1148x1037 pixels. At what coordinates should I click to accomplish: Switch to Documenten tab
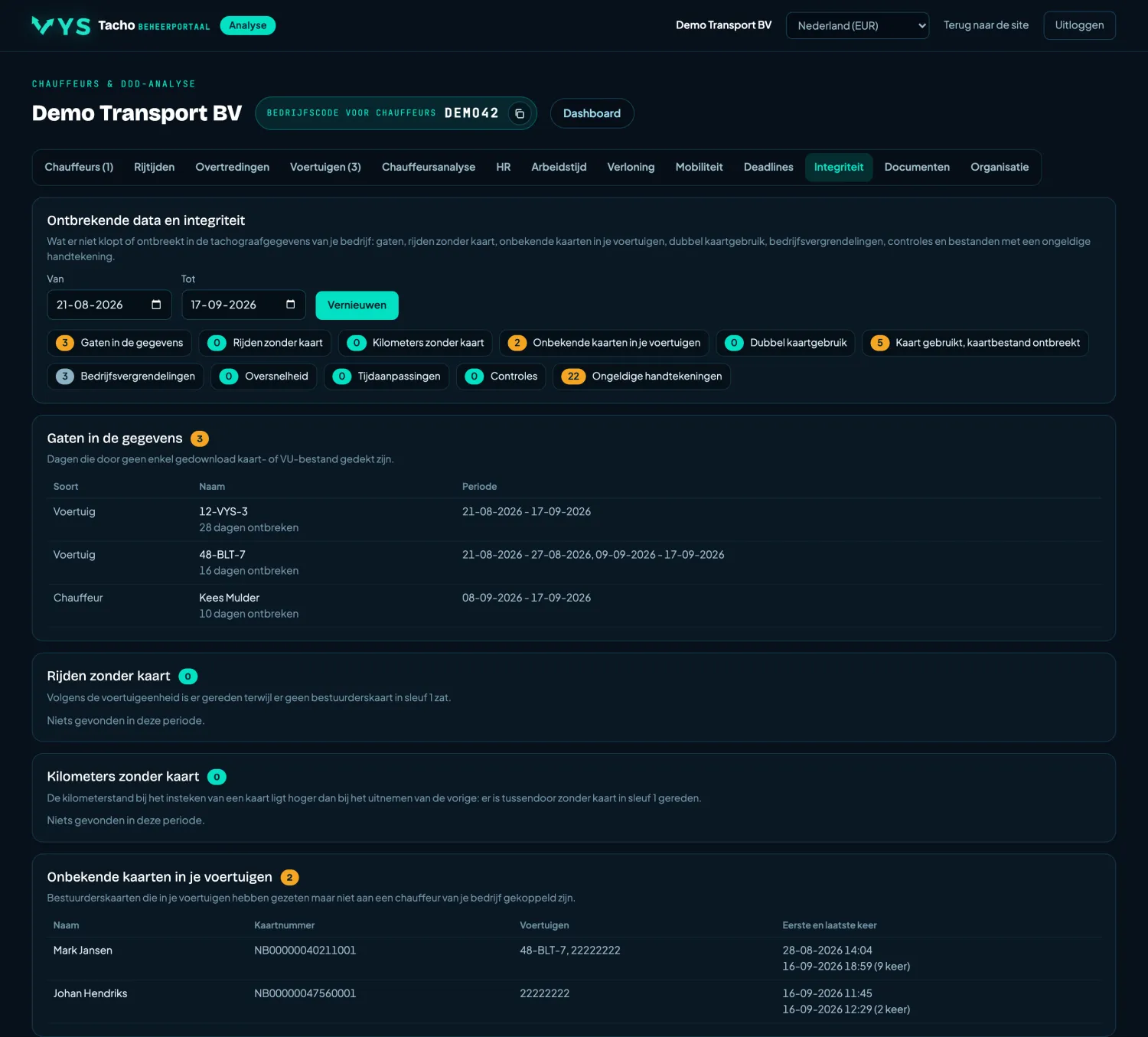coord(917,167)
